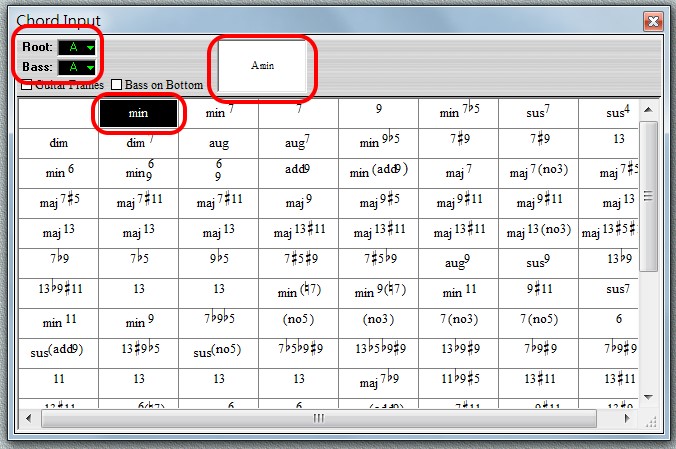Select the maj 7(no3) chord cell
Image resolution: width=676 pixels, height=449 pixels.
coord(538,173)
